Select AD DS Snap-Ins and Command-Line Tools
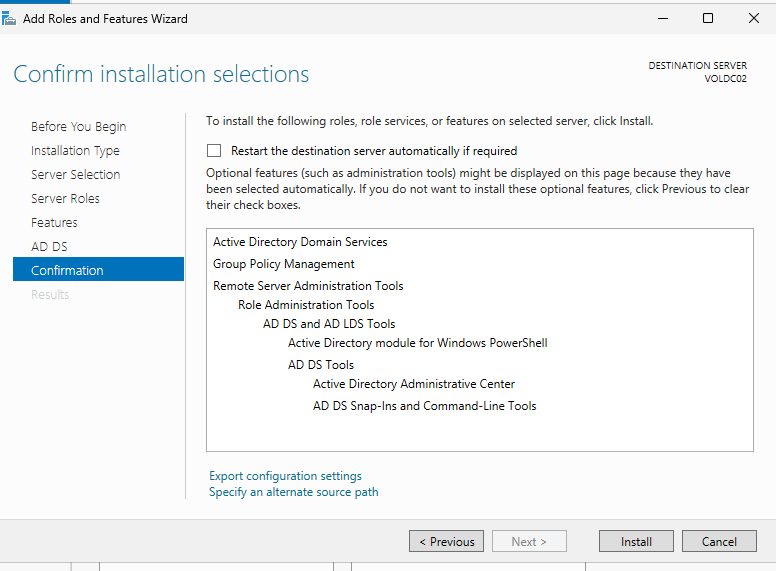This screenshot has height=571, width=776. tap(424, 406)
